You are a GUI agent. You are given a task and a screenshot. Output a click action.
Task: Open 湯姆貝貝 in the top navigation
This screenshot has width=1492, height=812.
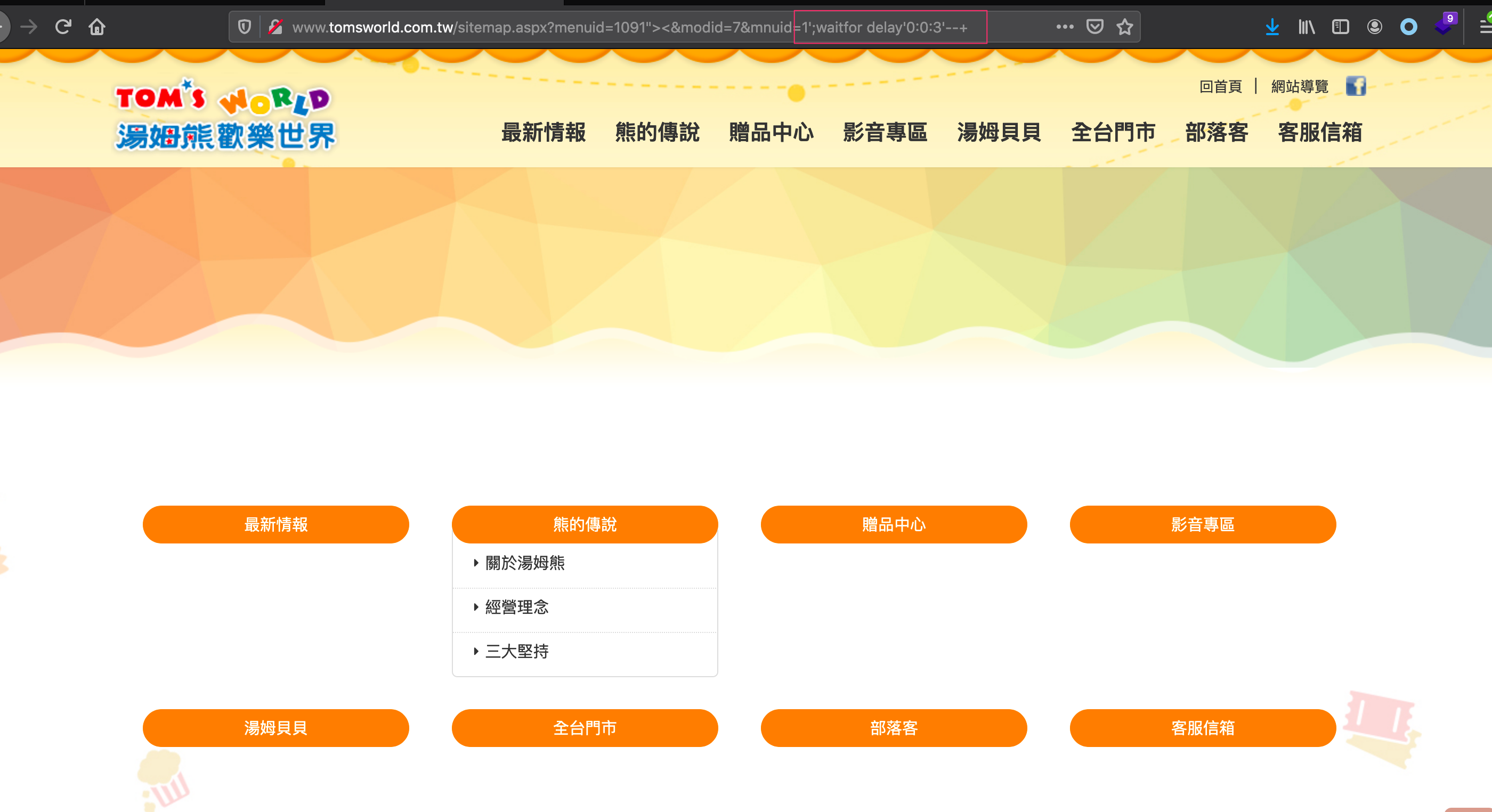(x=999, y=133)
